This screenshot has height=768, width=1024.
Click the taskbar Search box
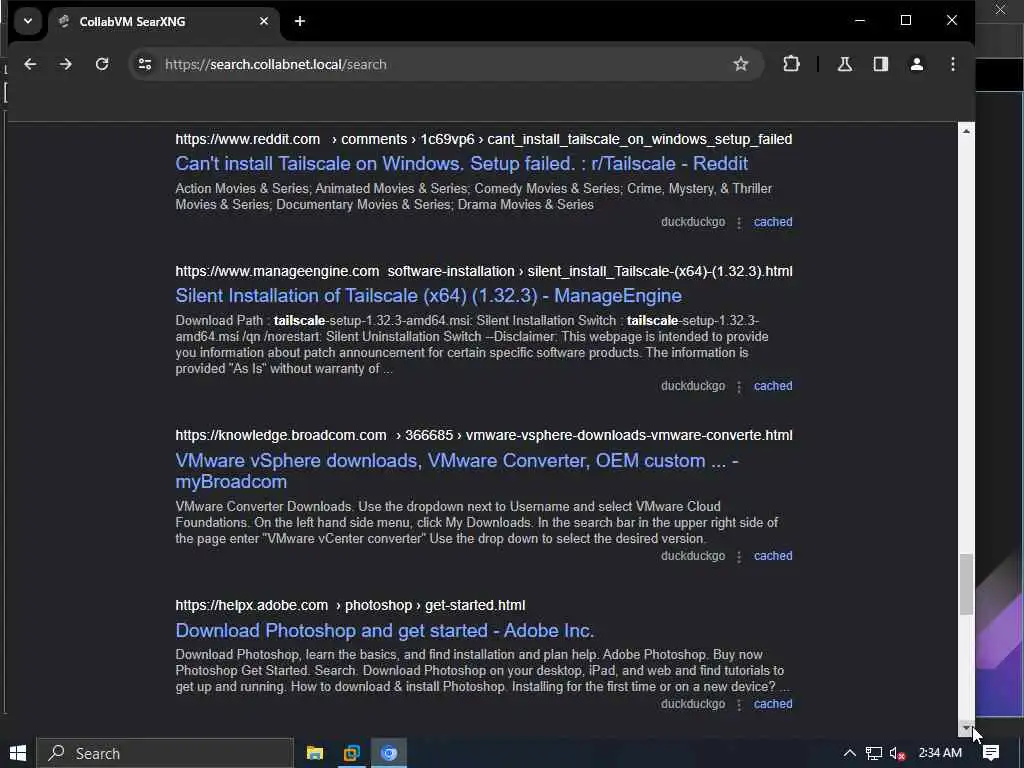[x=165, y=753]
